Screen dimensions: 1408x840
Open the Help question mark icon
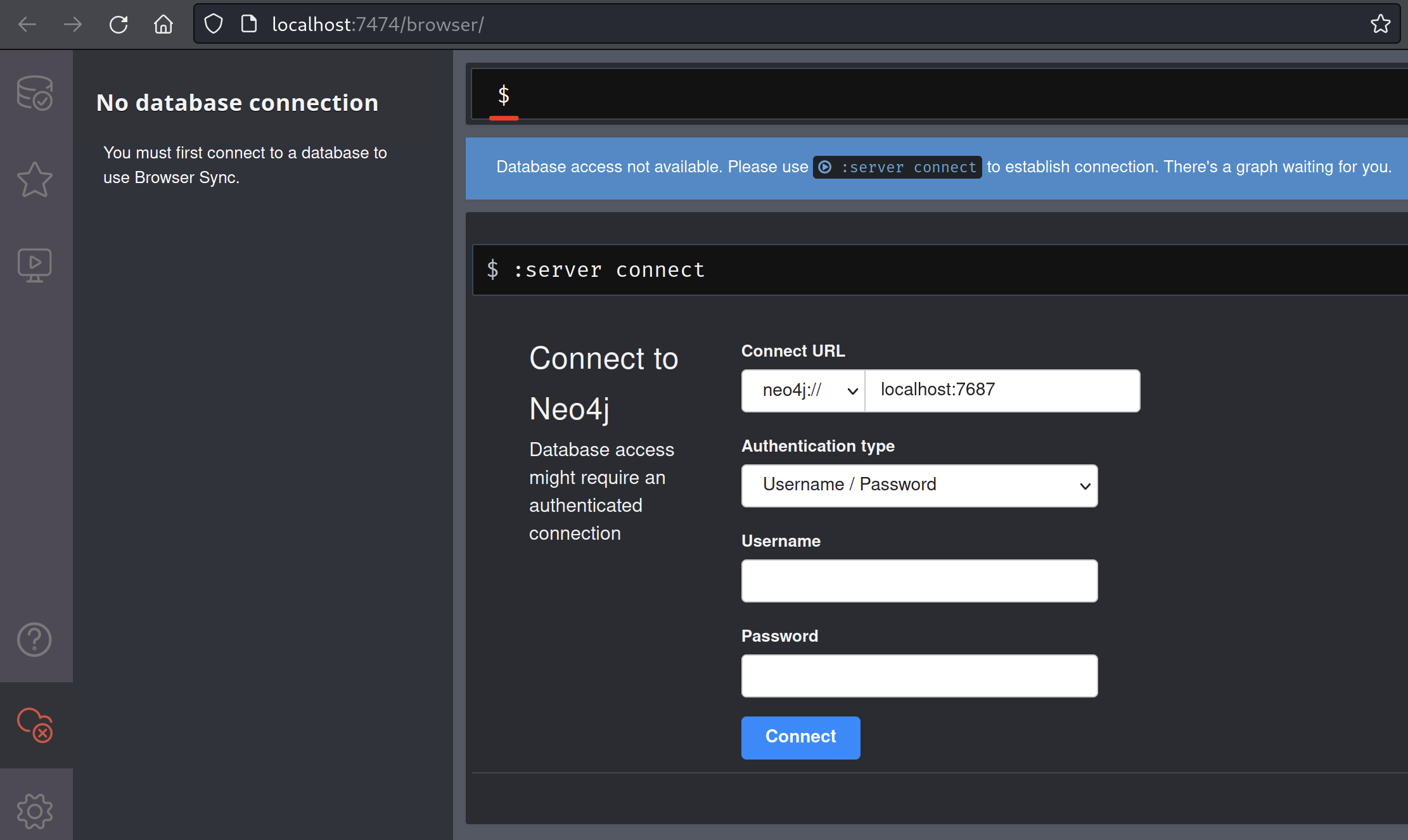point(35,639)
